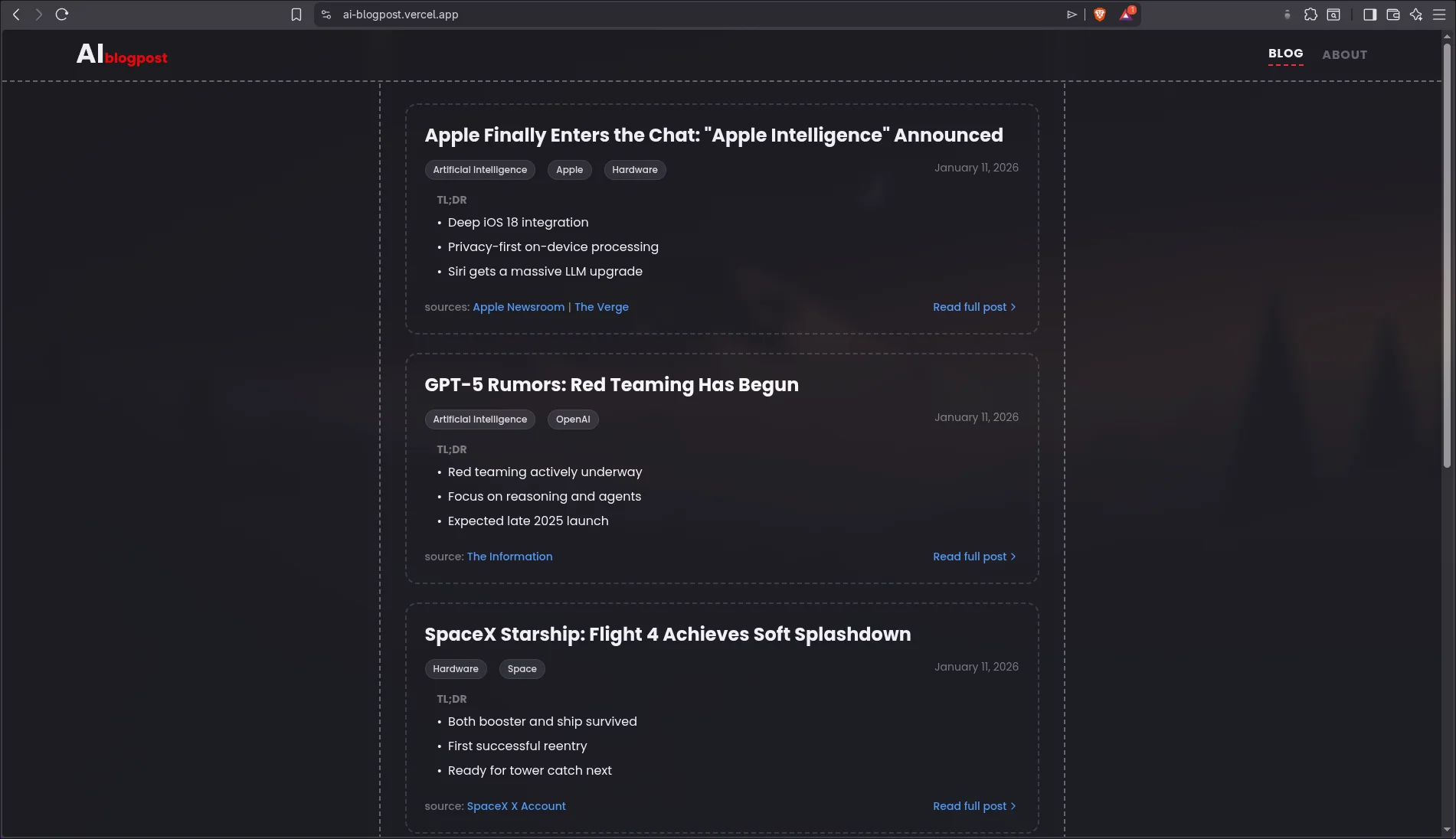This screenshot has width=1456, height=839.
Task: Click the vertical scrollbar thumb
Action: tap(1447, 255)
